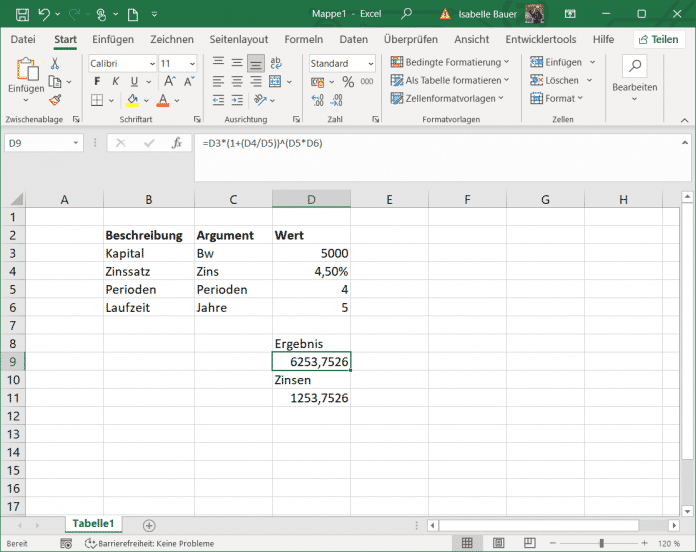Image resolution: width=696 pixels, height=552 pixels.
Task: Apply percent style number format
Action: click(348, 82)
